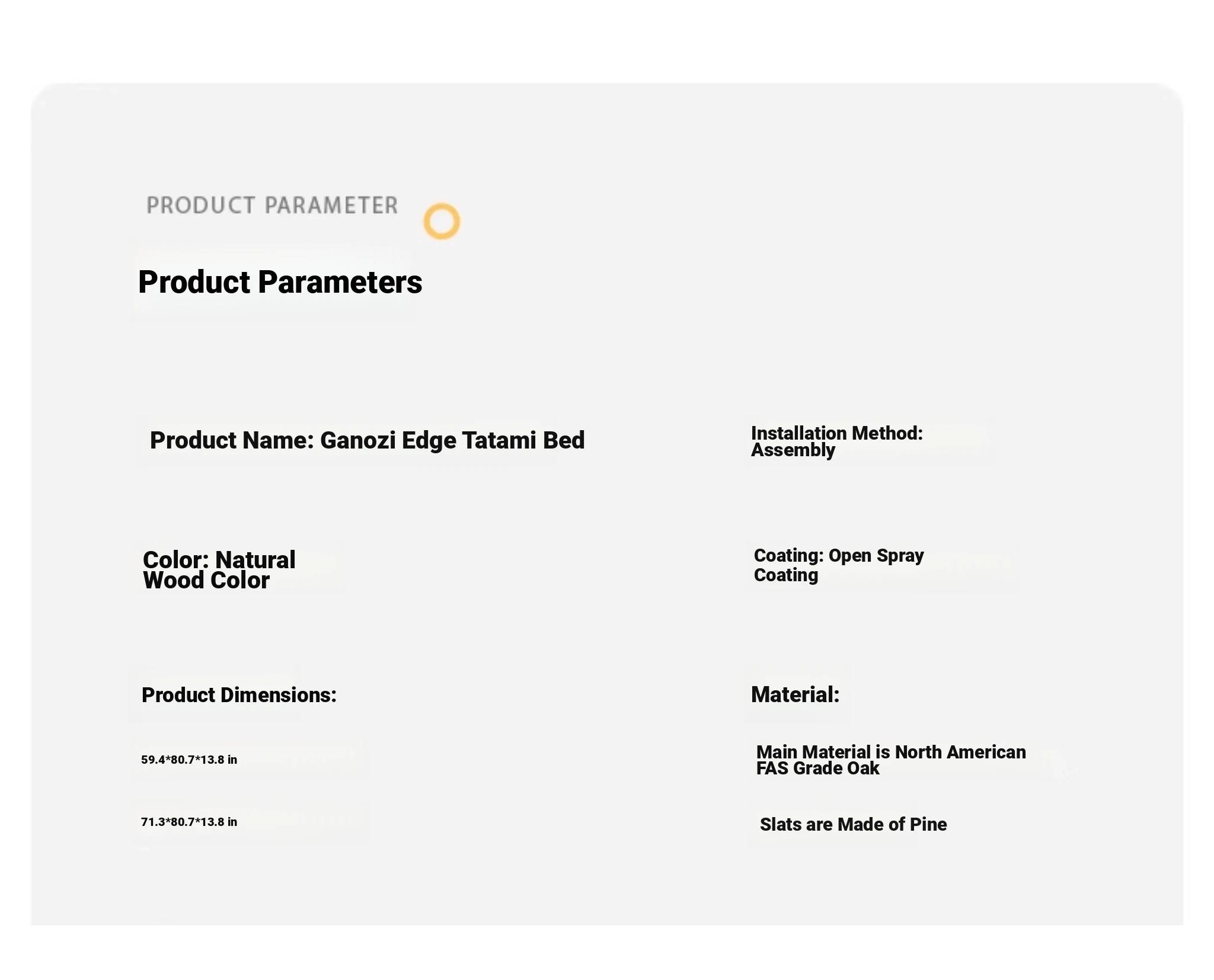Click the word Bed in the product name
1214x980 pixels.
(564, 440)
